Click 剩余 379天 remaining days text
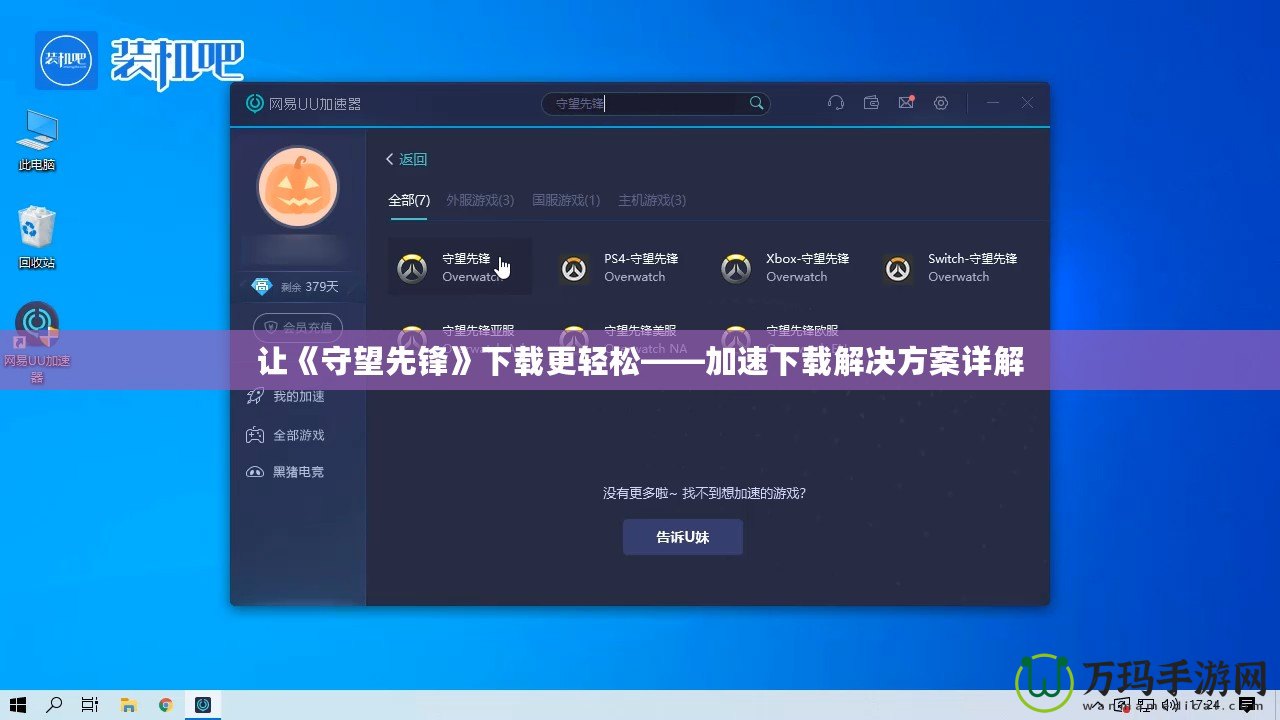Viewport: 1280px width, 720px height. 309,287
